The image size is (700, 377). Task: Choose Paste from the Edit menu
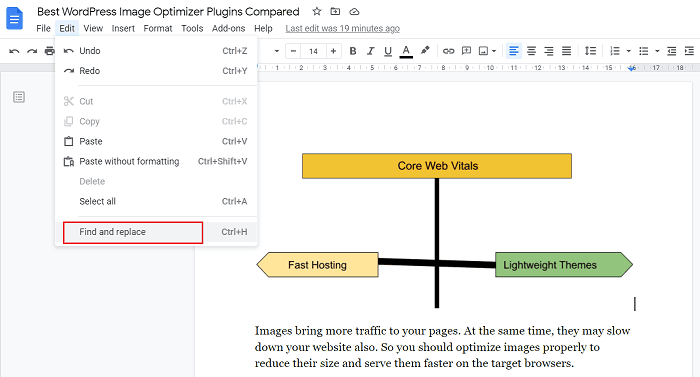tap(156, 142)
